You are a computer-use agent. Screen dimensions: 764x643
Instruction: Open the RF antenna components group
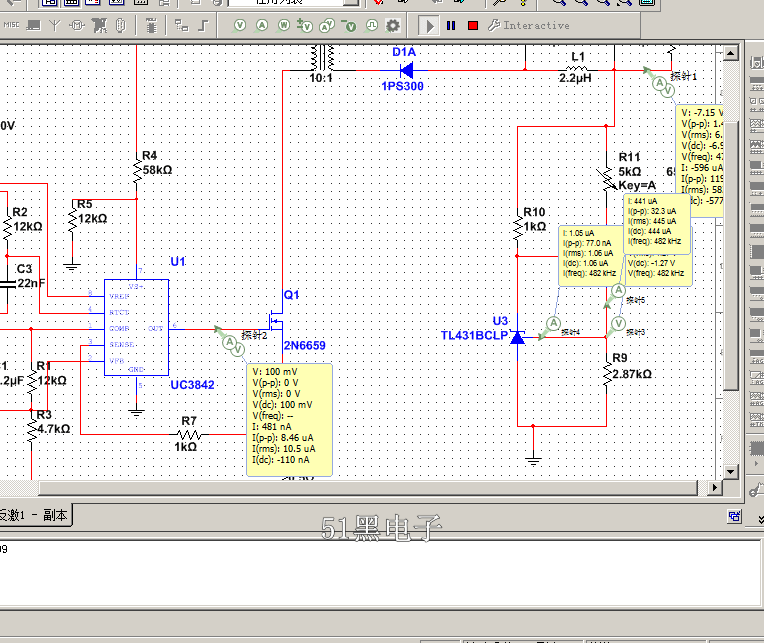(x=55, y=25)
